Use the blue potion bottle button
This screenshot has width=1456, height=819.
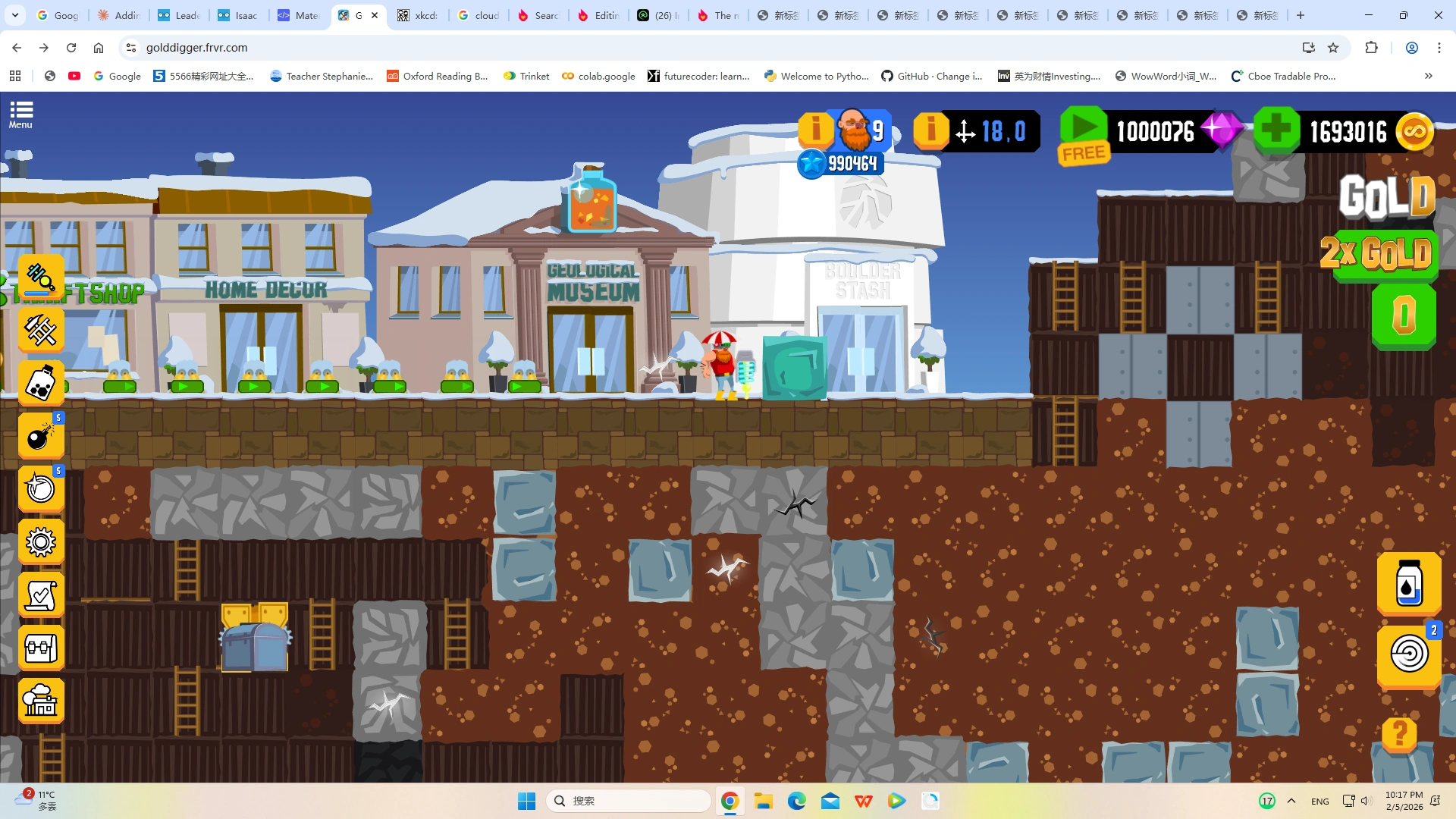click(1408, 583)
